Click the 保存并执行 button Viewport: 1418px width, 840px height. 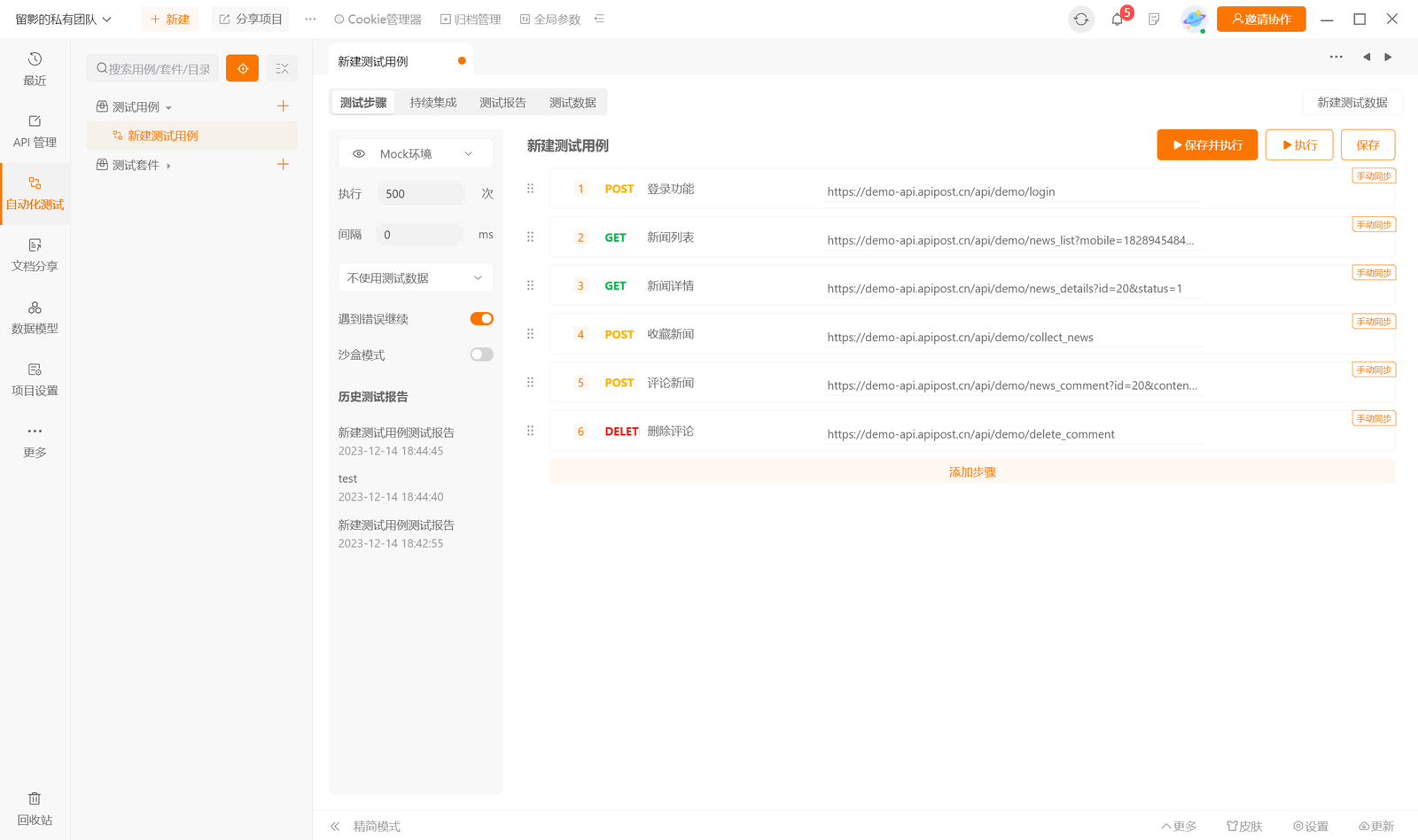1206,144
